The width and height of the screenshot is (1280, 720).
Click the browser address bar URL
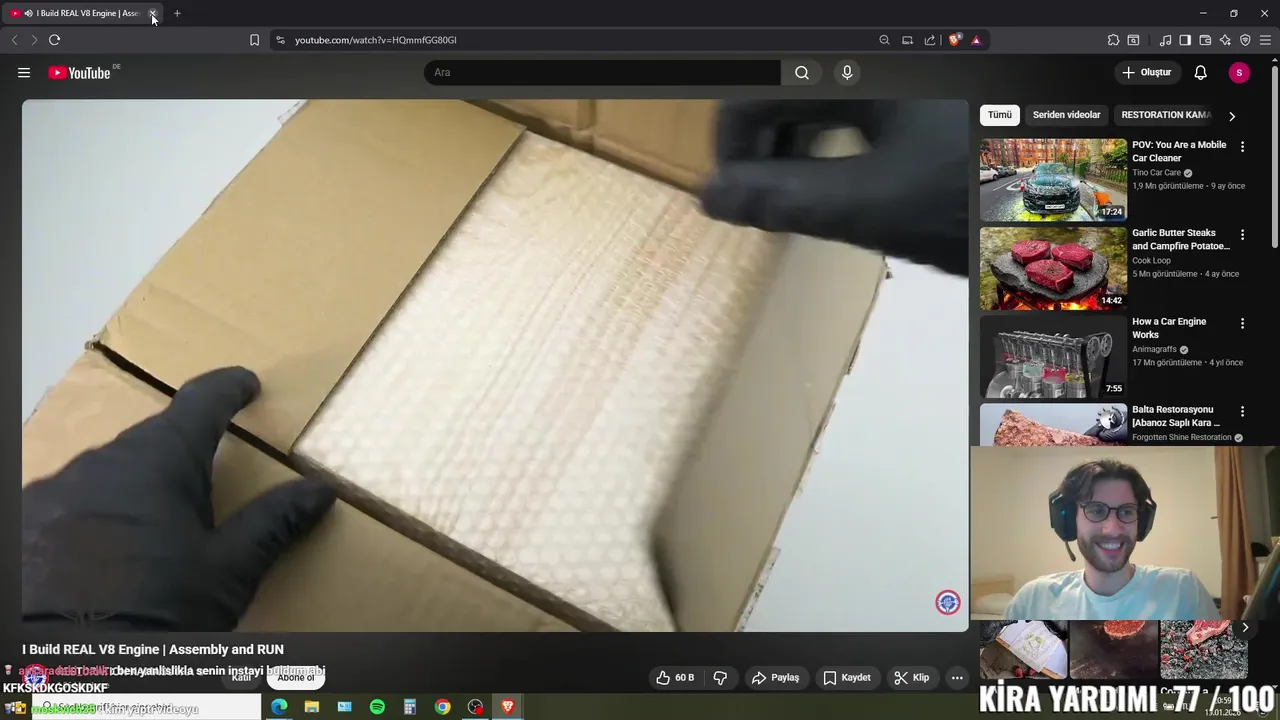click(x=376, y=40)
